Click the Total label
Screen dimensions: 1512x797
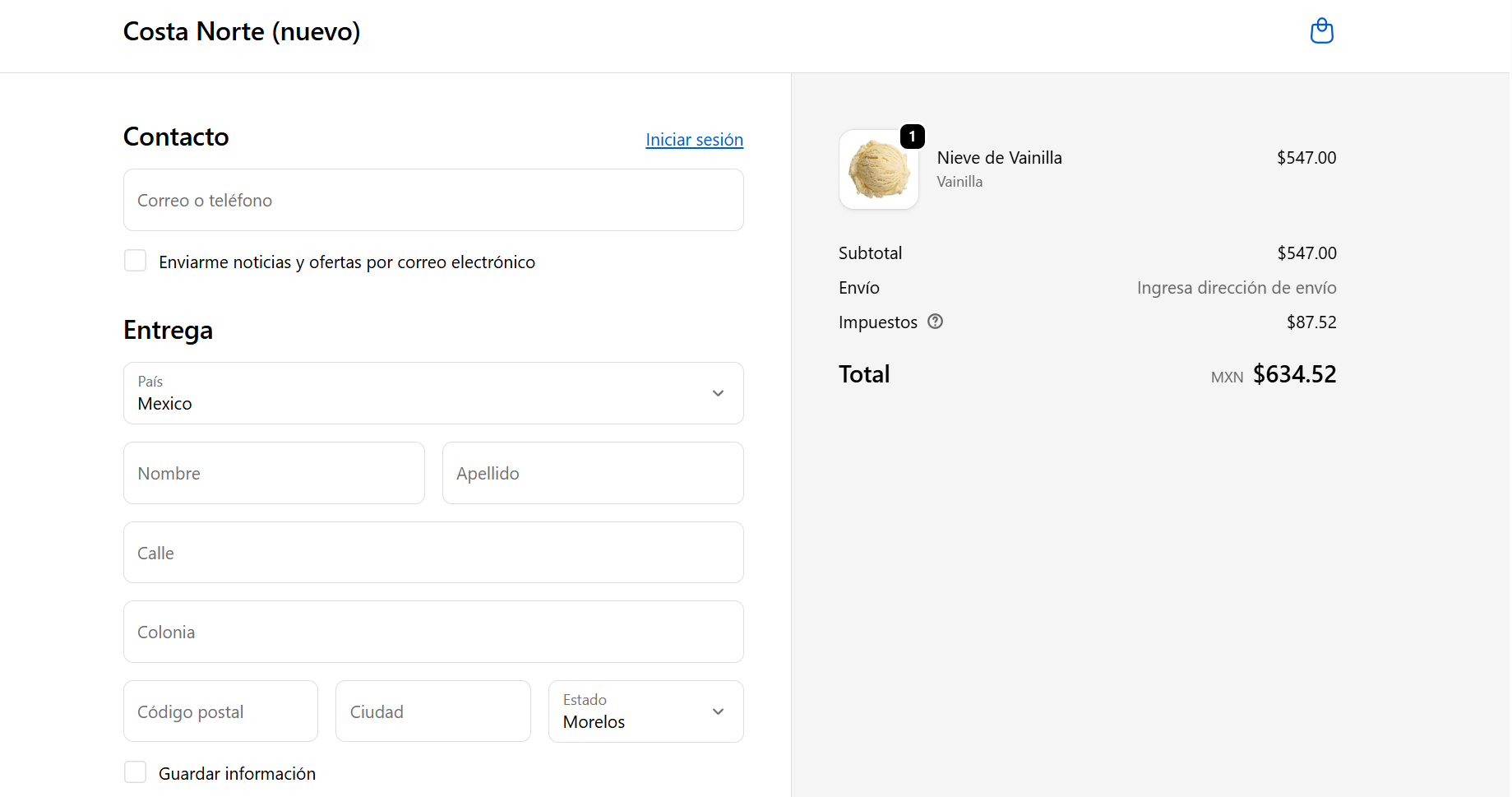pos(864,374)
